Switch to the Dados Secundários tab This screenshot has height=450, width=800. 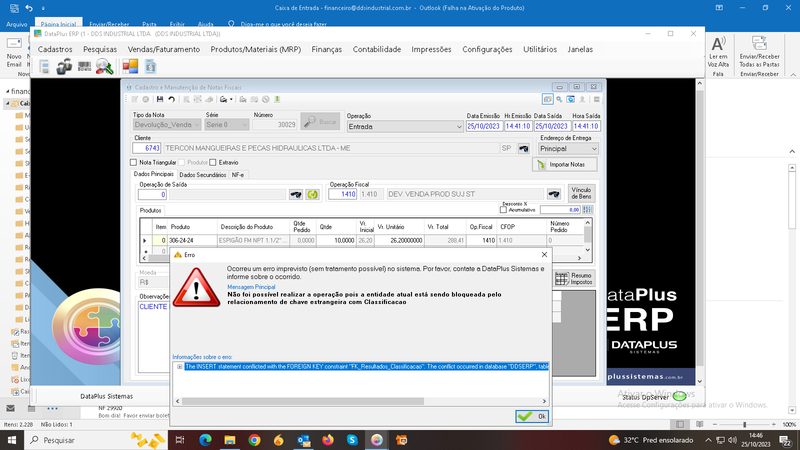203,175
